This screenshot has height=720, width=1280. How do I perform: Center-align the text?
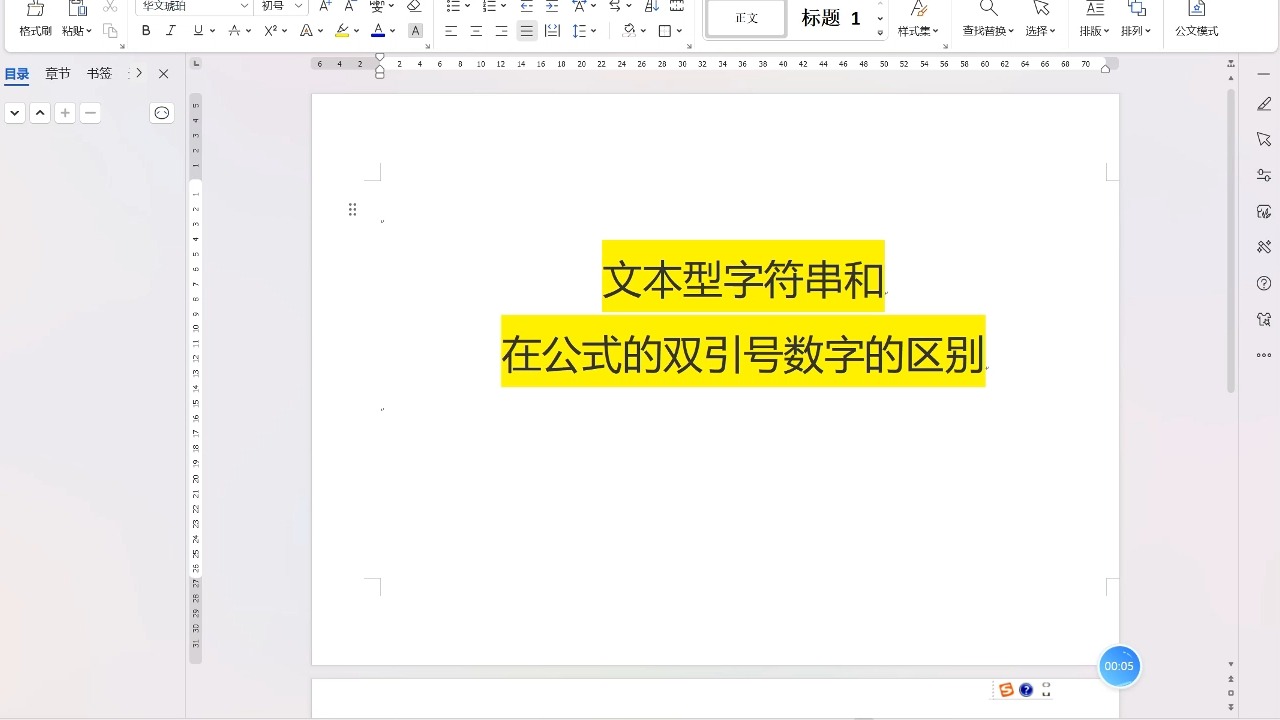click(476, 31)
